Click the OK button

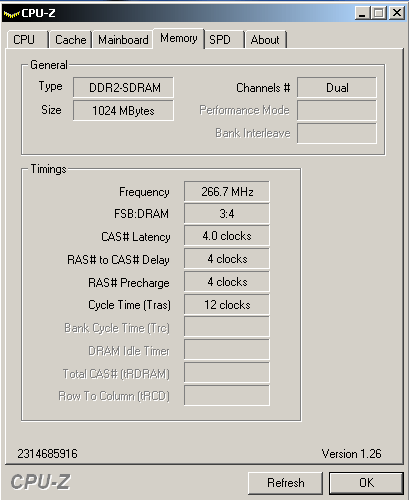tap(366, 483)
